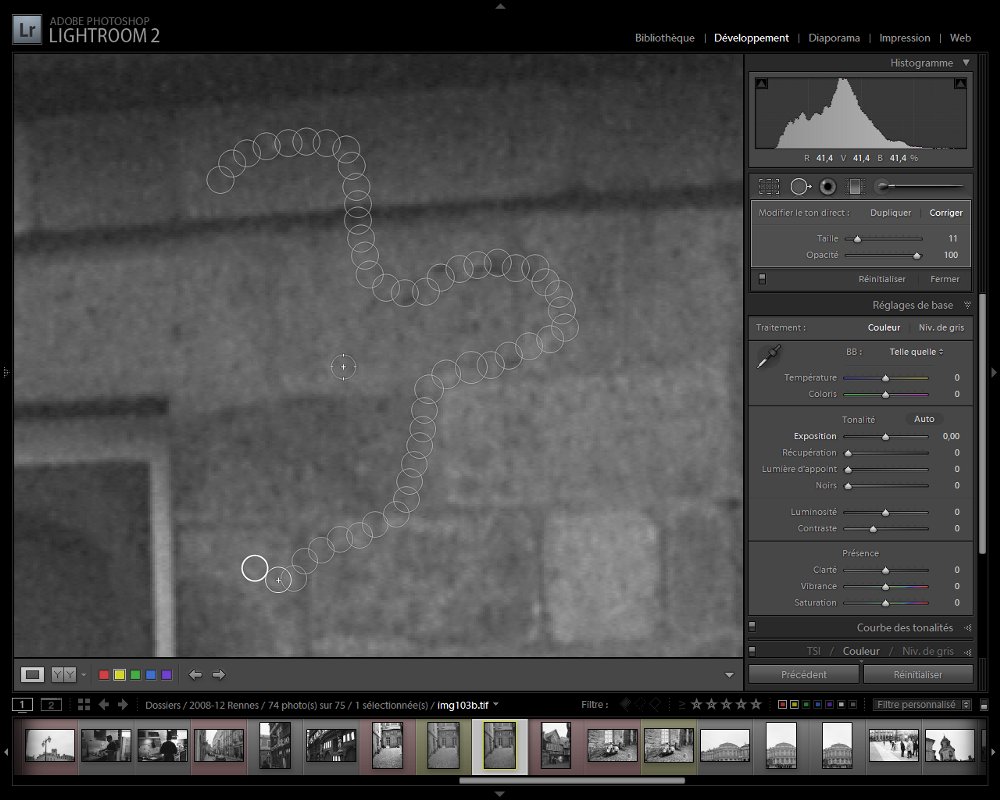Filter filmstrip by red label
The height and width of the screenshot is (800, 1000).
[x=783, y=705]
